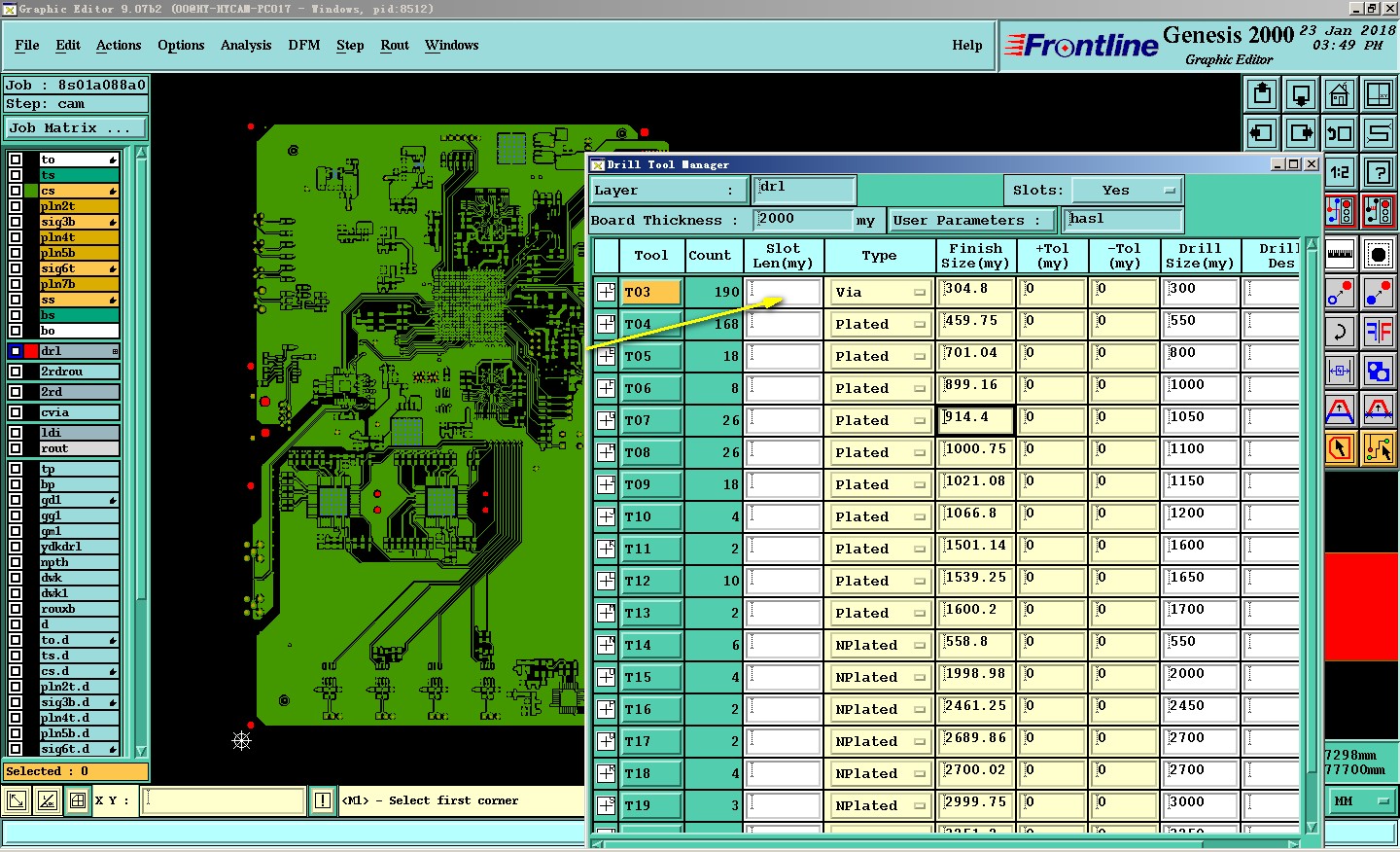Click the pan left arrow icon

(x=1262, y=133)
